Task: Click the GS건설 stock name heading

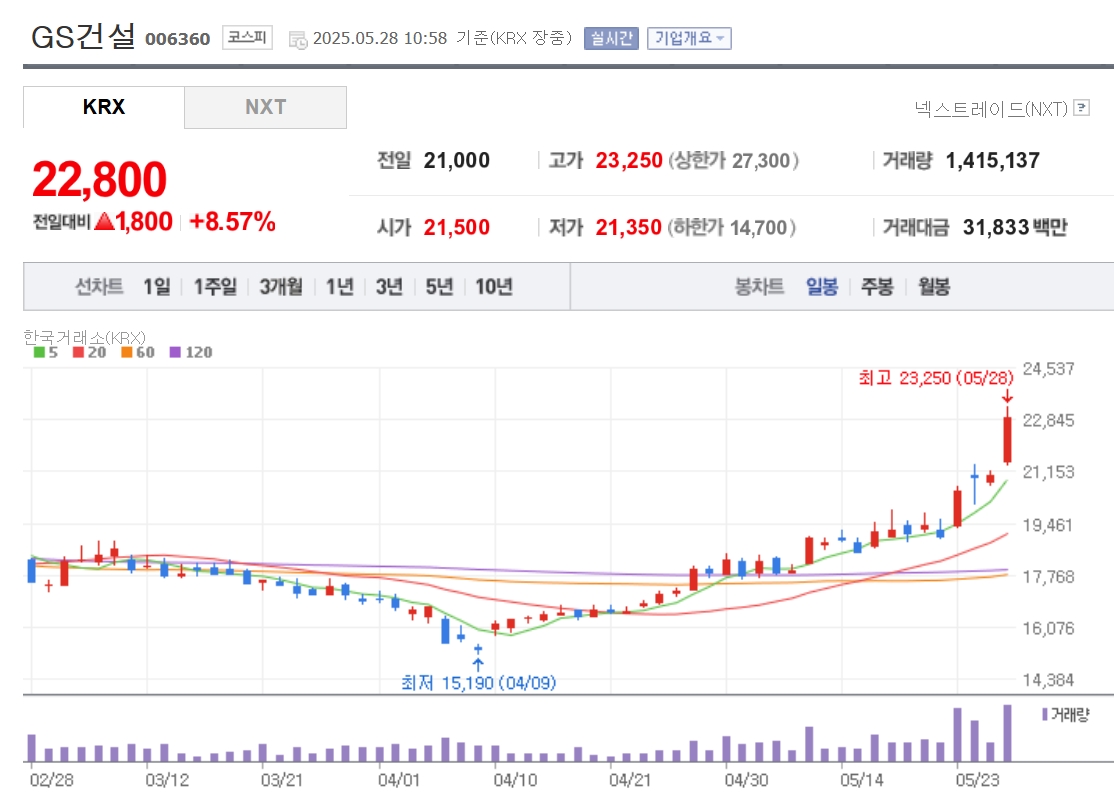Action: point(83,36)
